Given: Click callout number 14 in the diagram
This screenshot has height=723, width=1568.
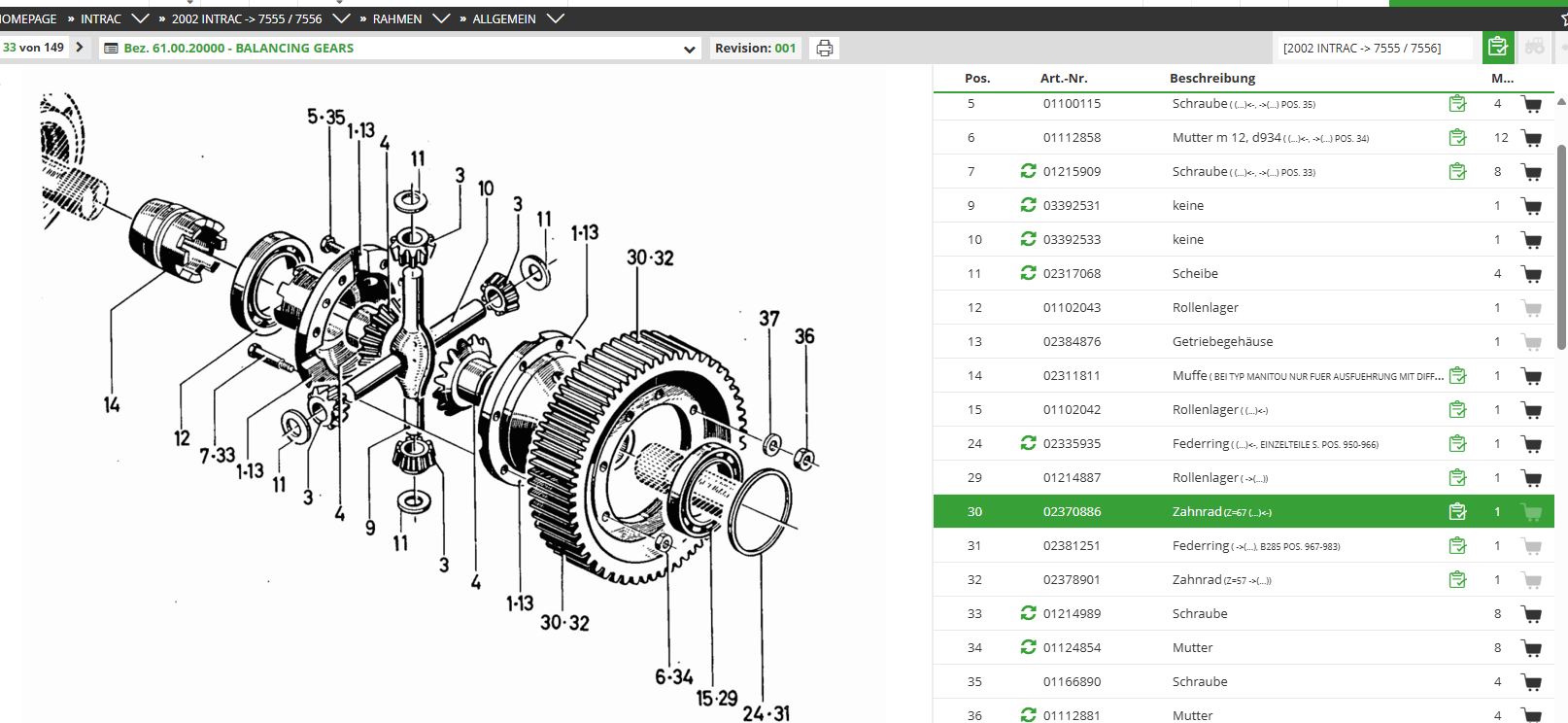Looking at the screenshot, I should pyautogui.click(x=112, y=404).
